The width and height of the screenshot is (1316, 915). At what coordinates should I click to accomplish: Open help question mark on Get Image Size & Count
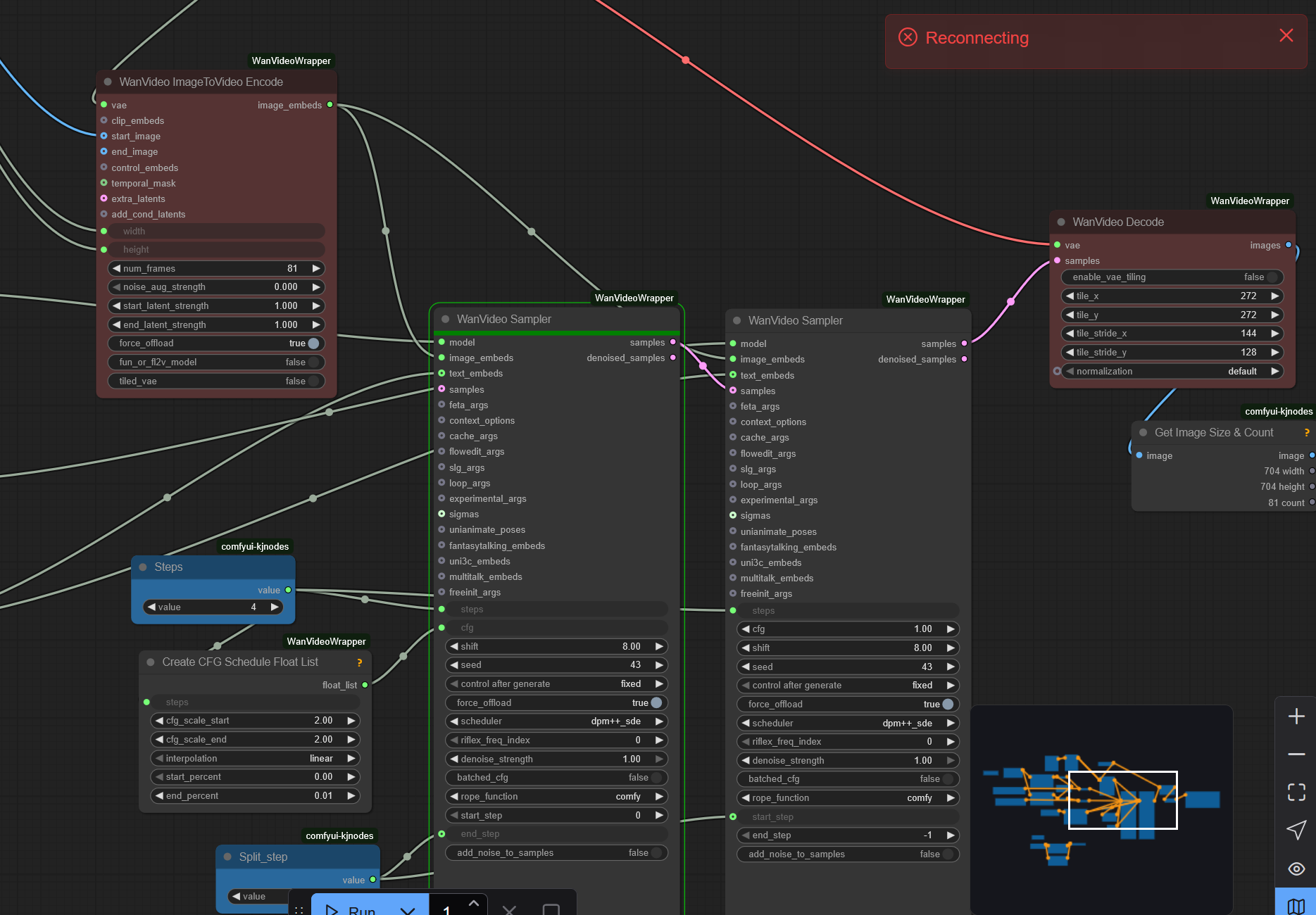pyautogui.click(x=1307, y=433)
